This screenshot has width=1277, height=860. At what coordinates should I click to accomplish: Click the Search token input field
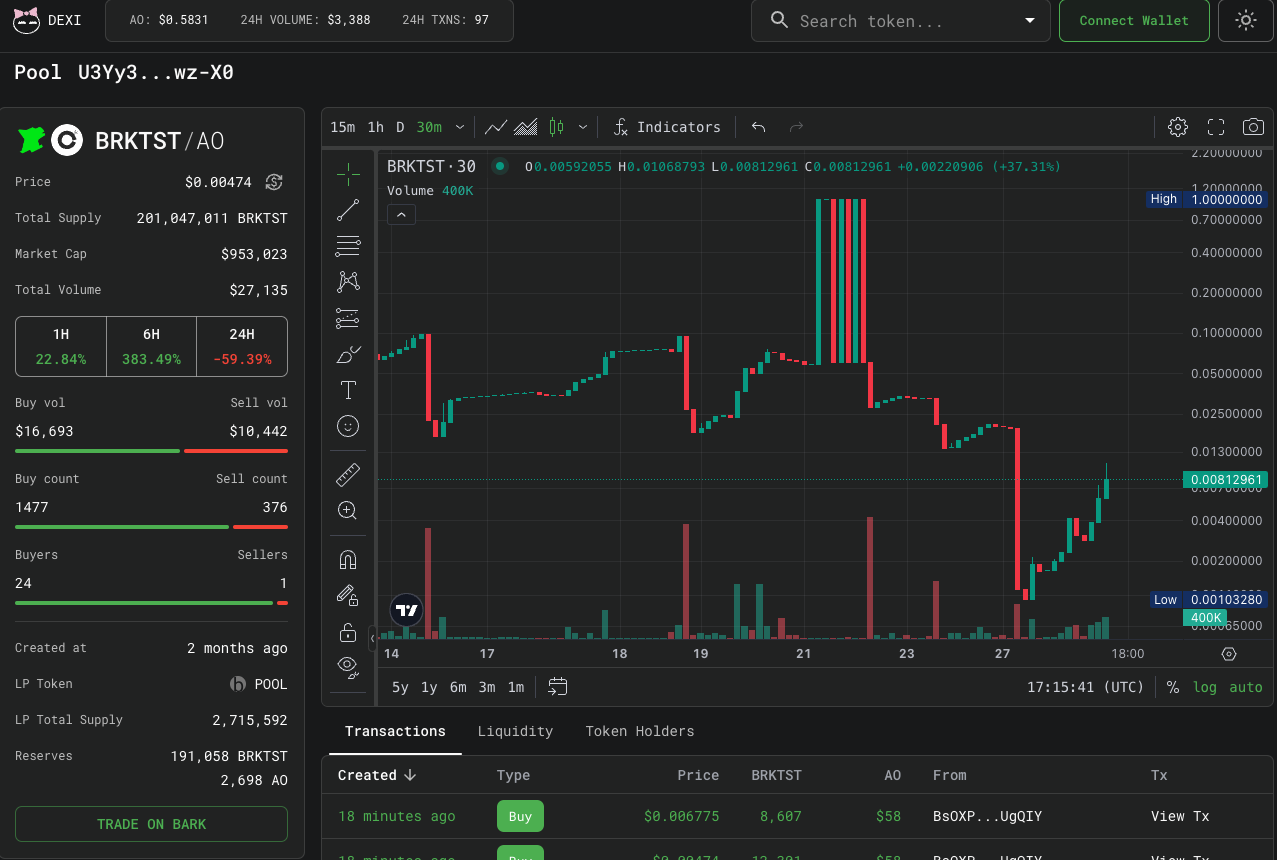point(895,21)
